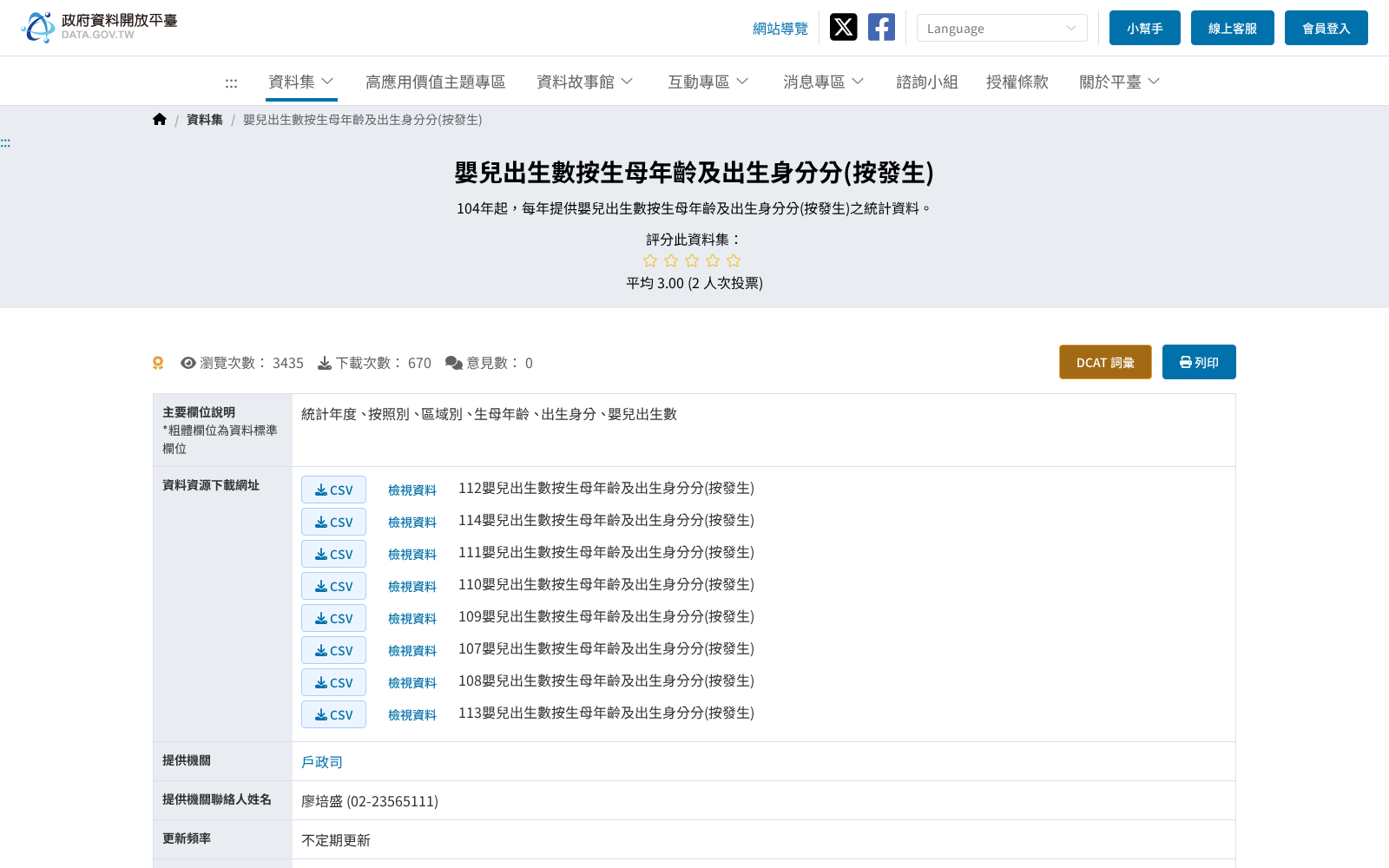Click the 會員登入 button
Screen dimensions: 1389x868
click(x=1326, y=28)
